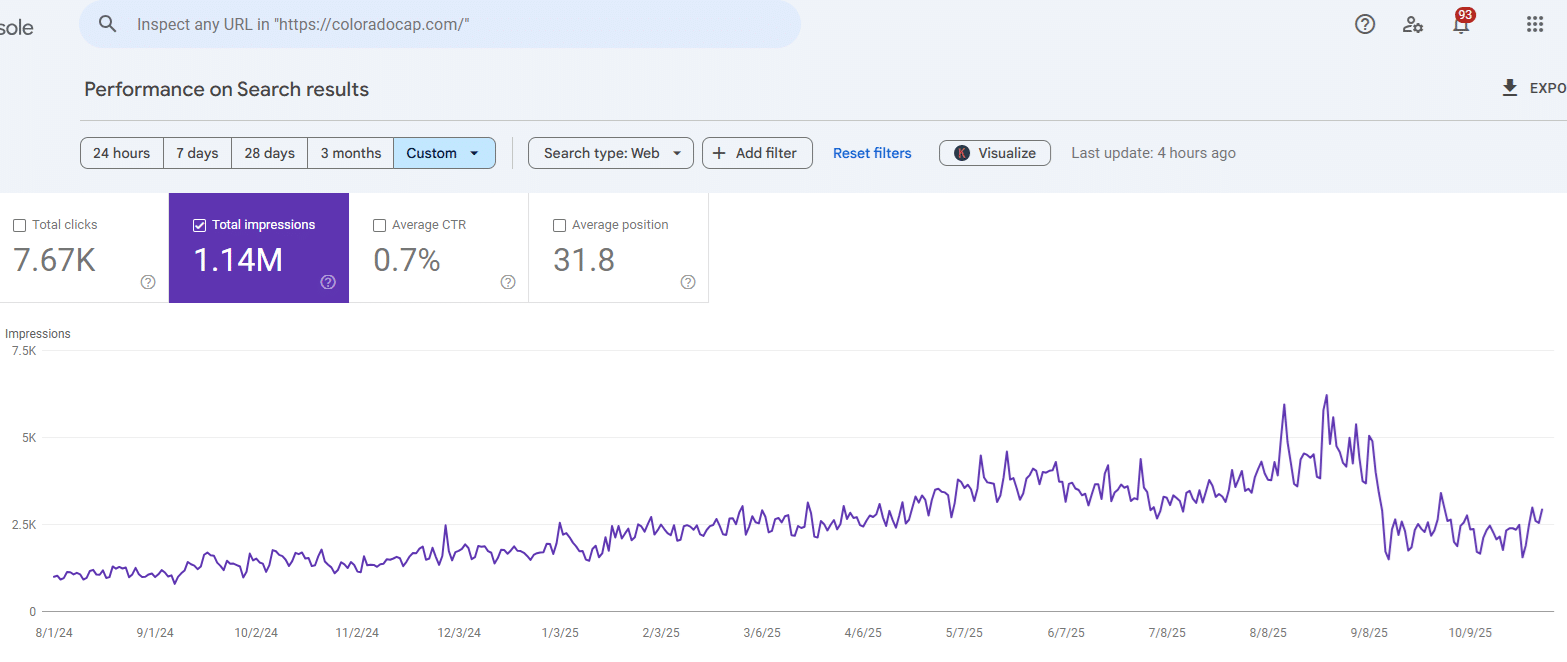Open the Google apps grid icon
1567x662 pixels.
1535,24
